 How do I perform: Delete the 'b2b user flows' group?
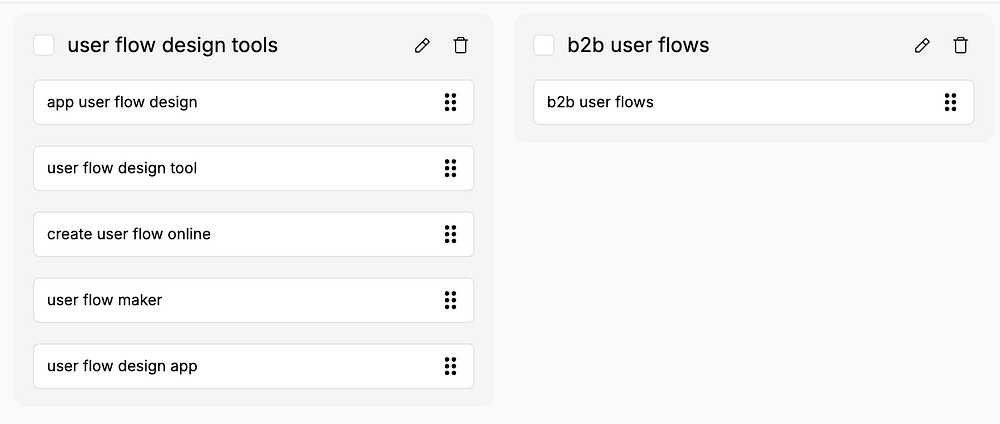point(960,45)
